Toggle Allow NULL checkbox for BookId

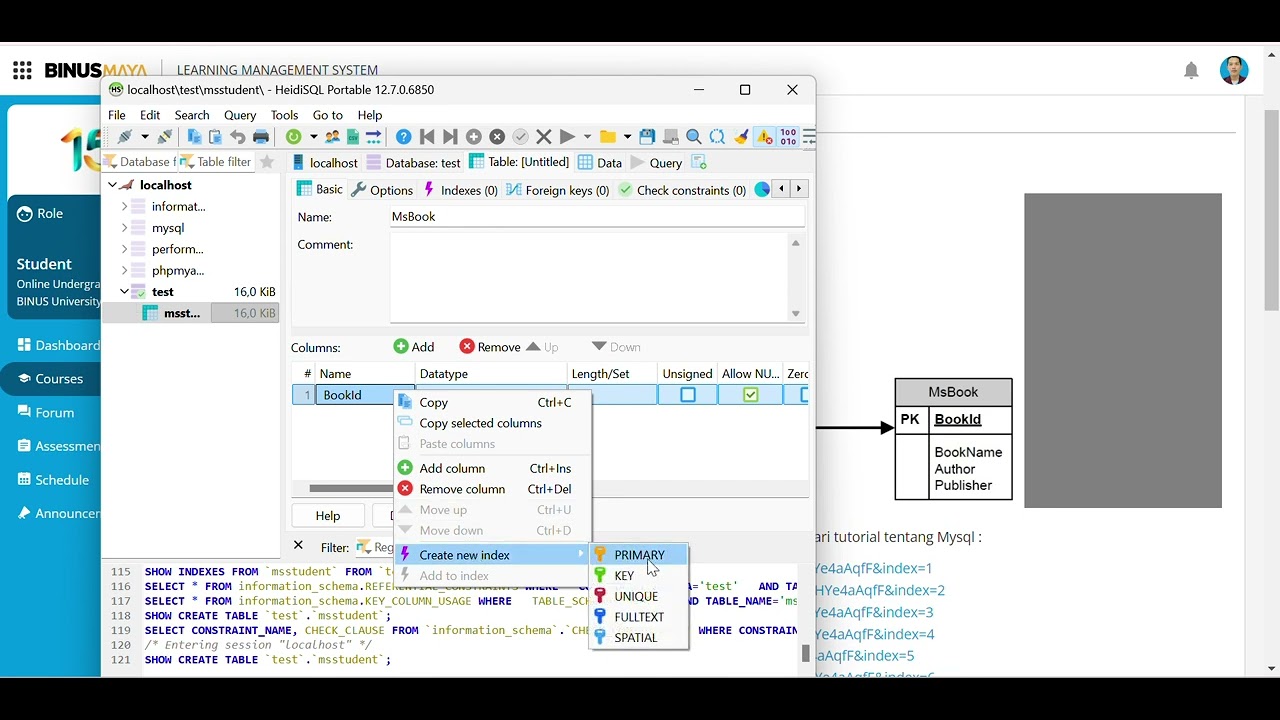coord(751,395)
